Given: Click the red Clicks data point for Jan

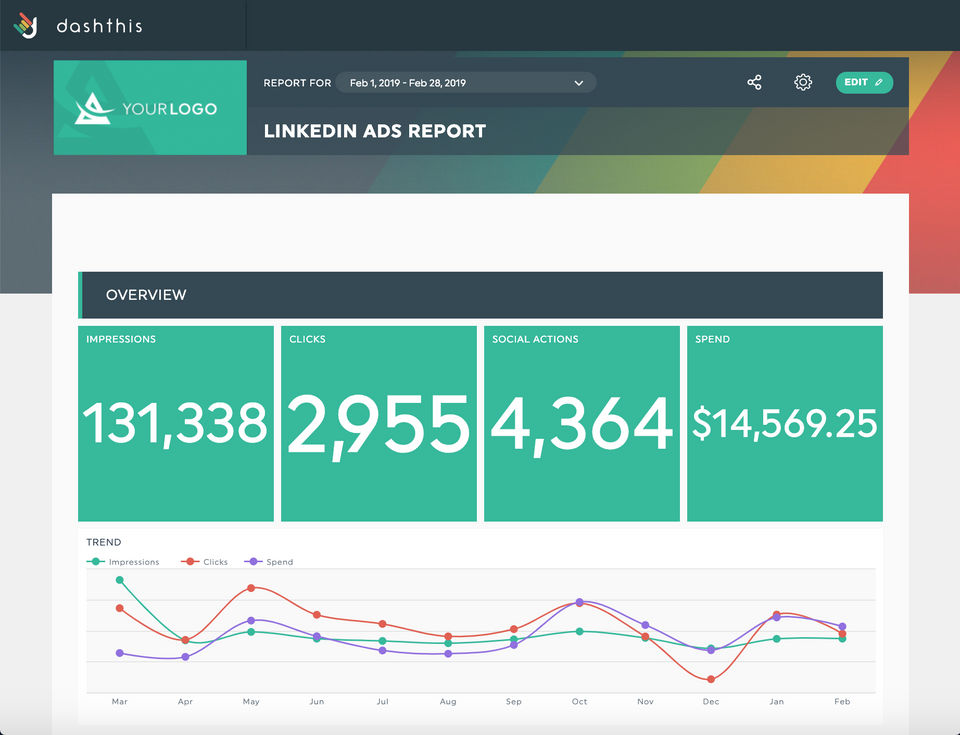Looking at the screenshot, I should [776, 614].
